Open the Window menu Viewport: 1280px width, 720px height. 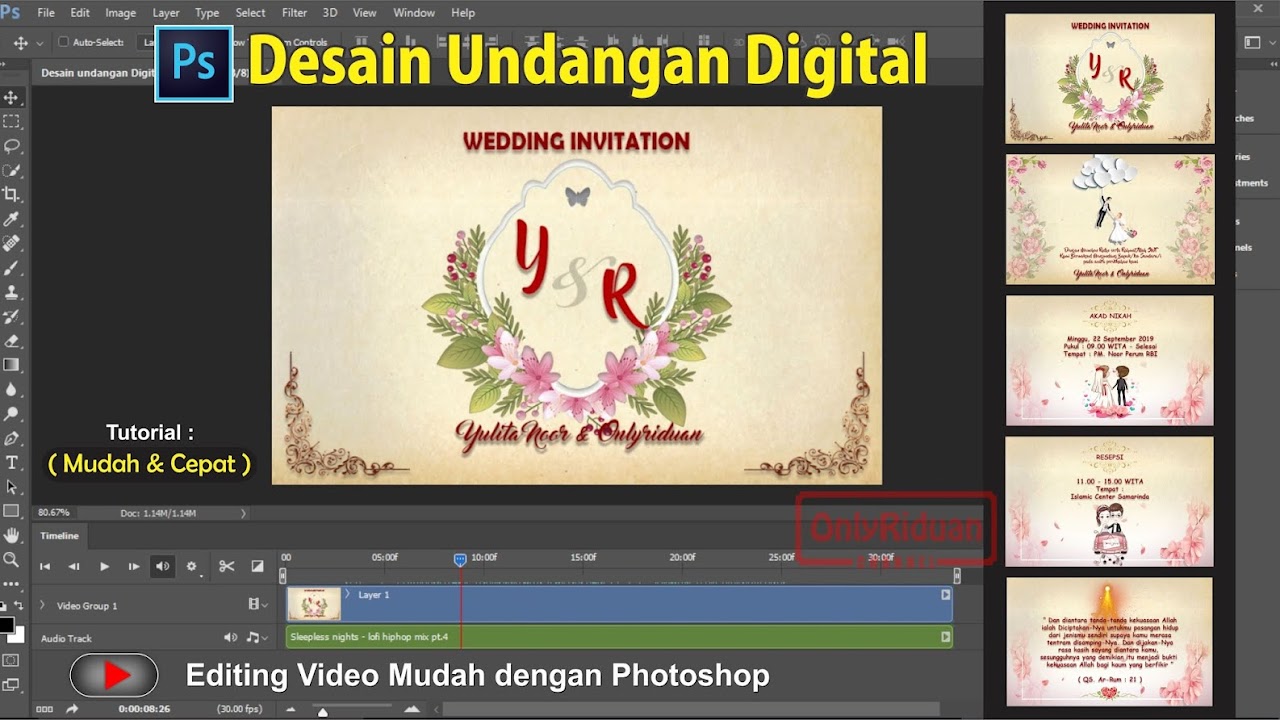click(x=414, y=13)
